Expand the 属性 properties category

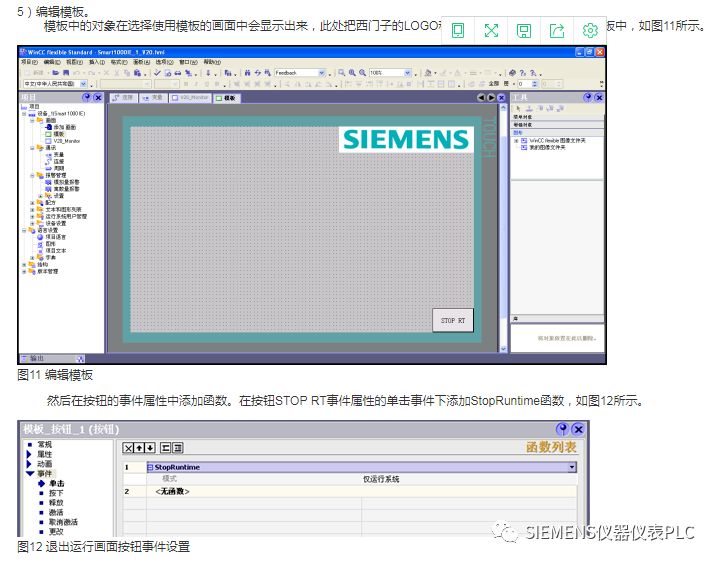tap(29, 454)
